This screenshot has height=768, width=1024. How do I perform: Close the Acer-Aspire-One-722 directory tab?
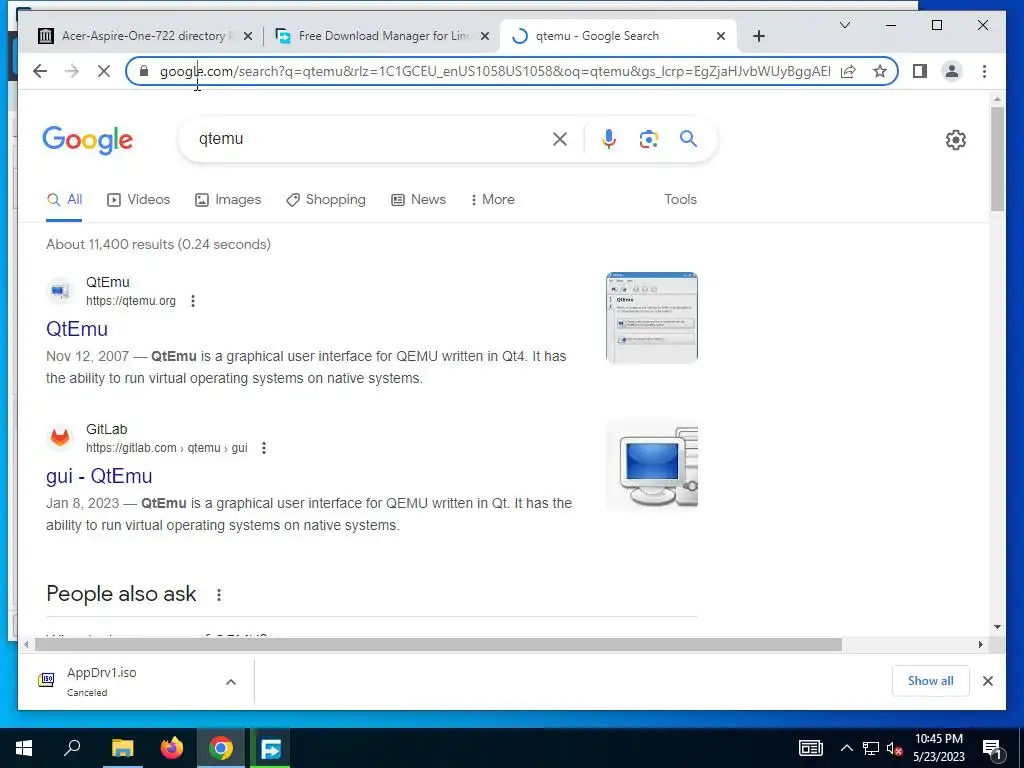(x=248, y=36)
